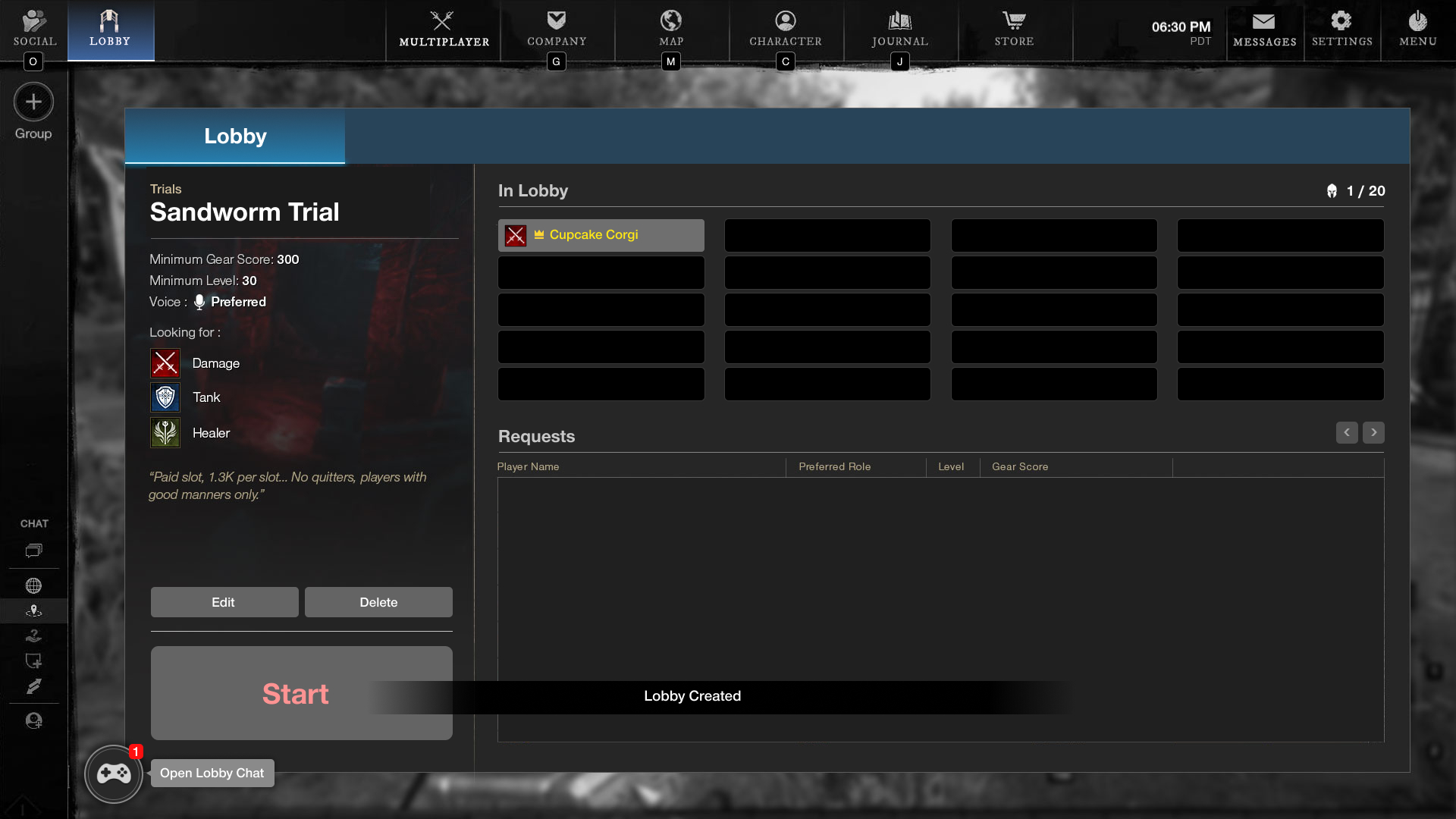1456x819 pixels.
Task: Open global chat globe icon
Action: coord(33,585)
